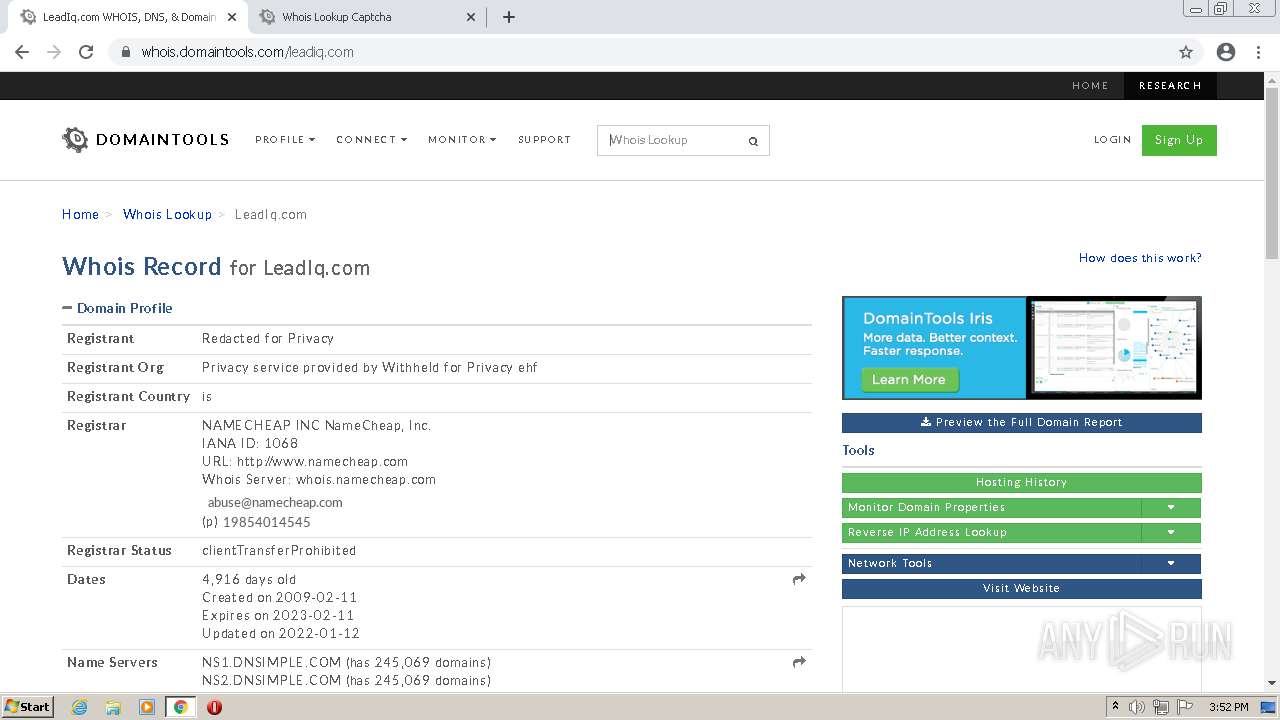Image resolution: width=1280 pixels, height=720 pixels.
Task: Open the MONITOR dropdown menu
Action: [x=462, y=140]
